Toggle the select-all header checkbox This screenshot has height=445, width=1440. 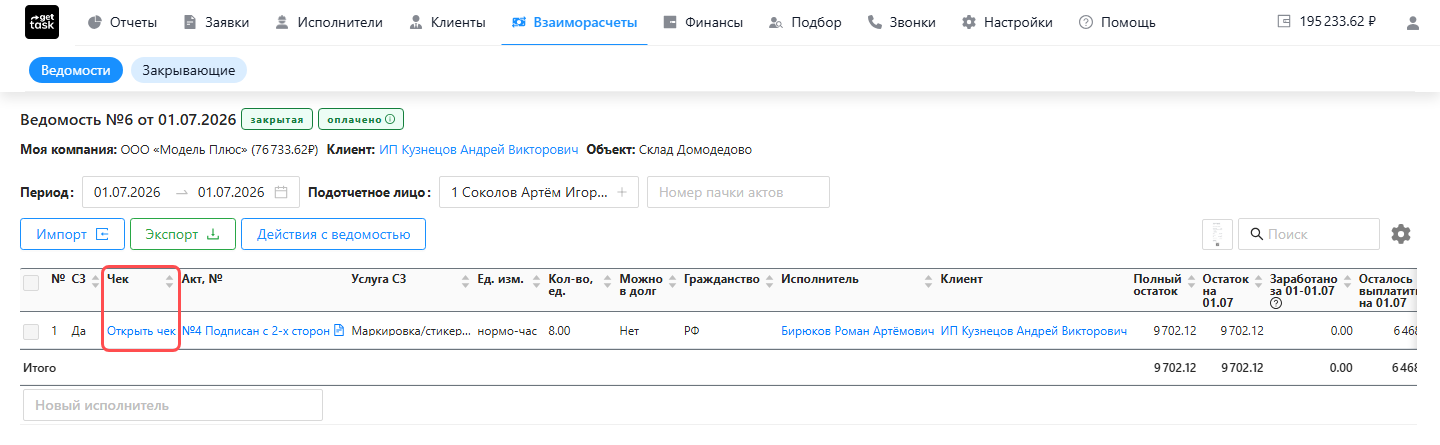click(31, 283)
